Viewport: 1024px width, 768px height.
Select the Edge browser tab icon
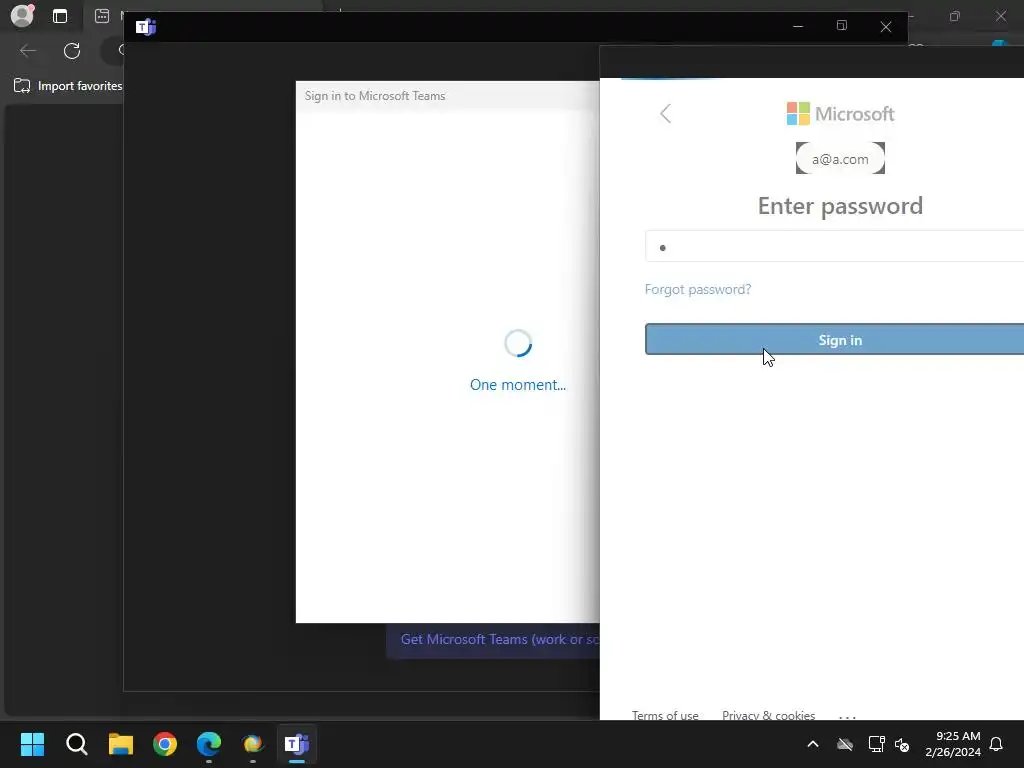tap(102, 16)
